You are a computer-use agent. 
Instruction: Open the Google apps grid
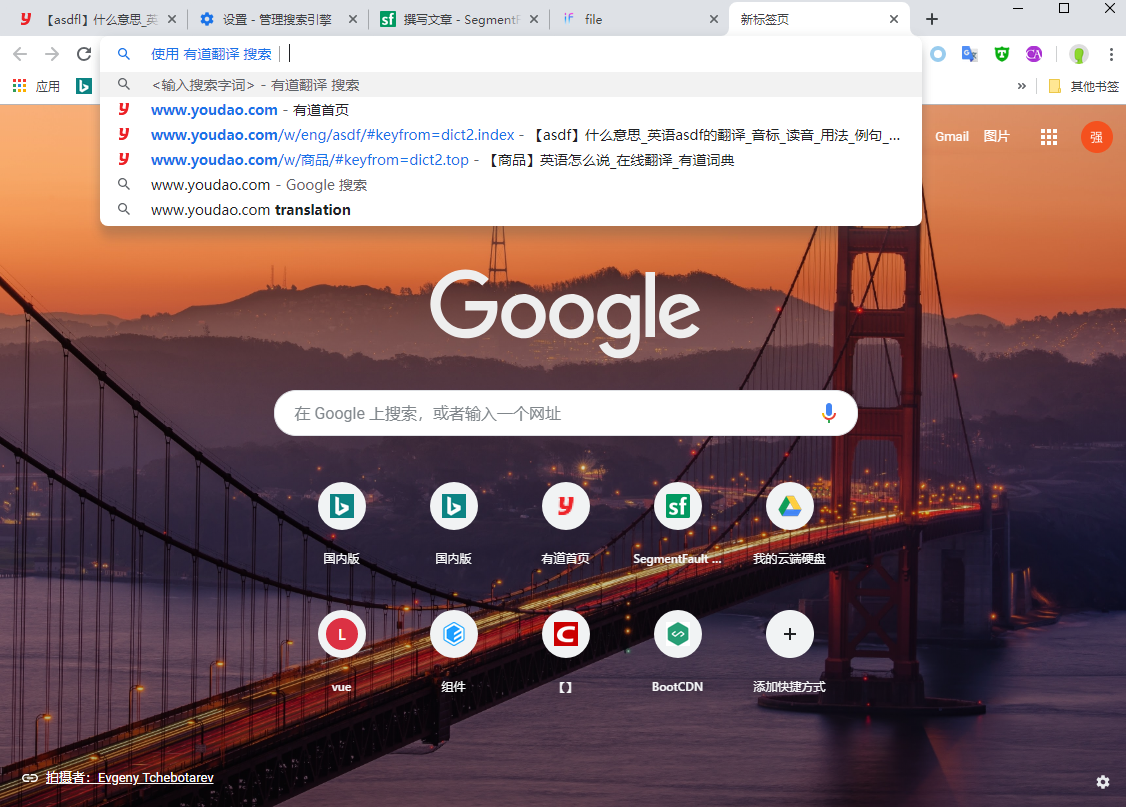[1049, 137]
